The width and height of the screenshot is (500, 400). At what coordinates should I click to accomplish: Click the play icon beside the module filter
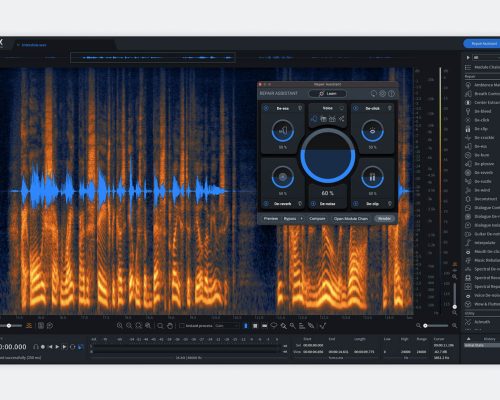(x=468, y=58)
